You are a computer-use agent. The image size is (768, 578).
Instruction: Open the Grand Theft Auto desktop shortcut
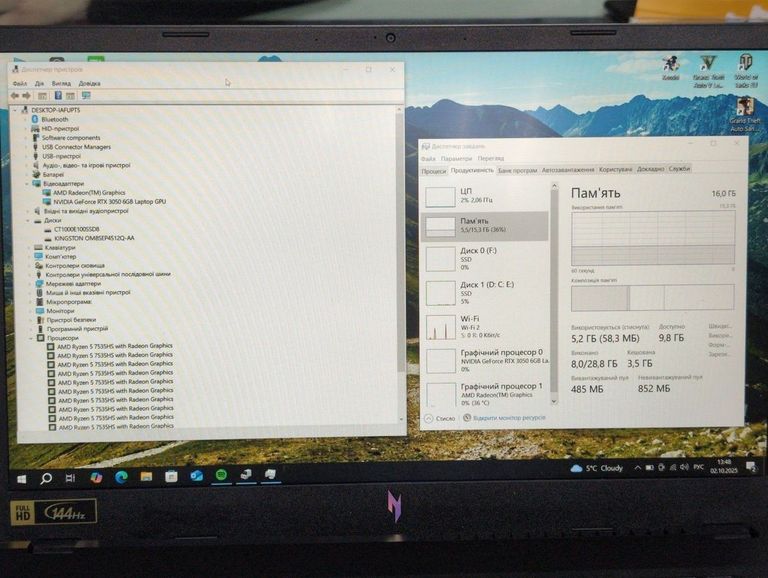744,115
